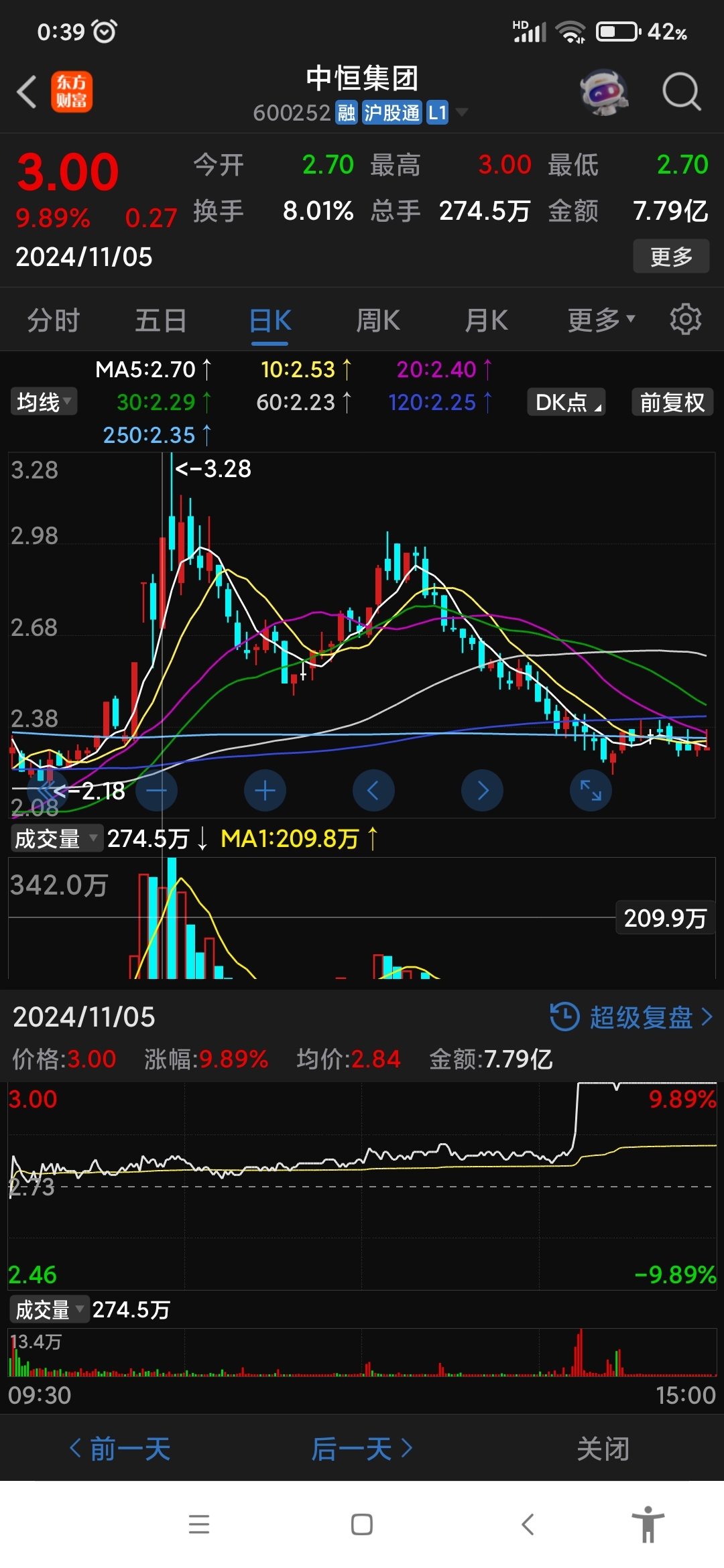Expand chart to fullscreen

[x=591, y=791]
